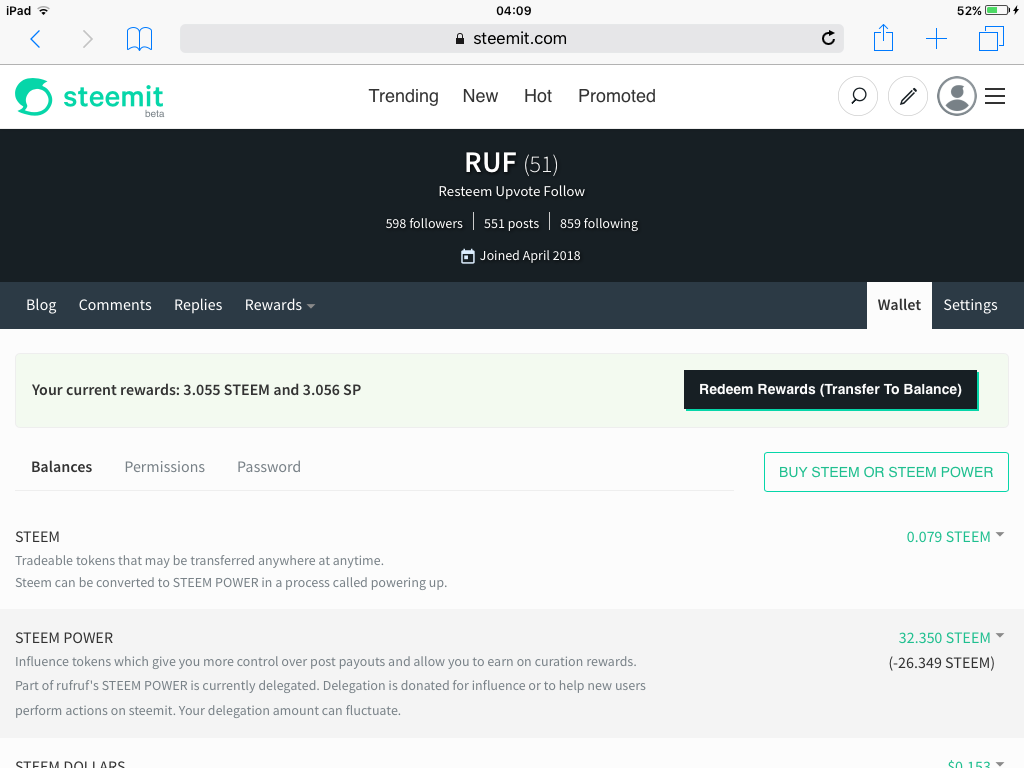Tap the steemit.com address bar
The height and width of the screenshot is (768, 1024).
click(511, 39)
